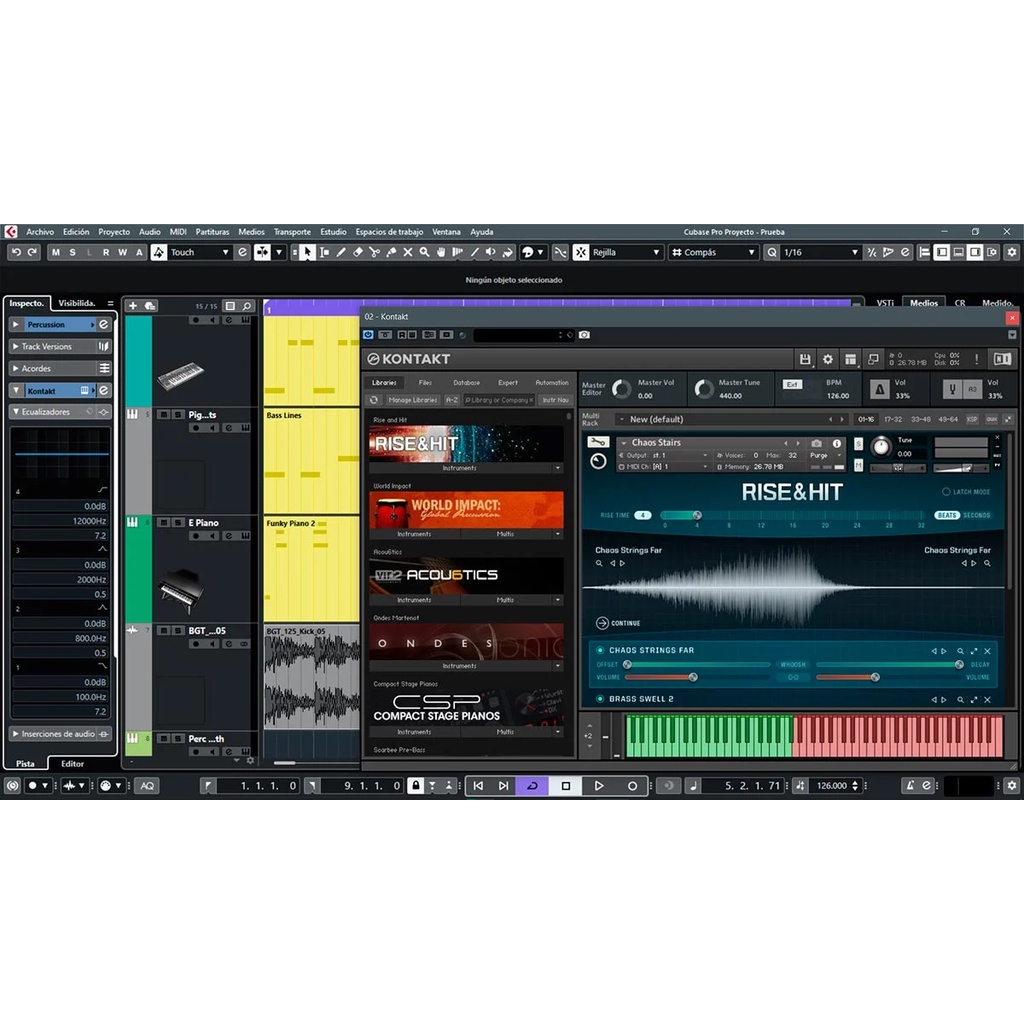
Task: Open Cubase setup gear at toolbar right
Action: 1012,252
